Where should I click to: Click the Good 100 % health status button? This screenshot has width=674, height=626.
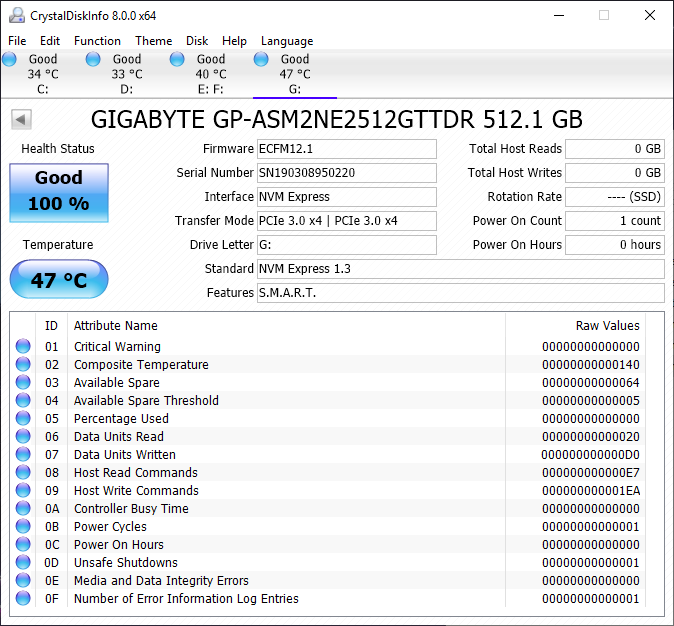(59, 193)
